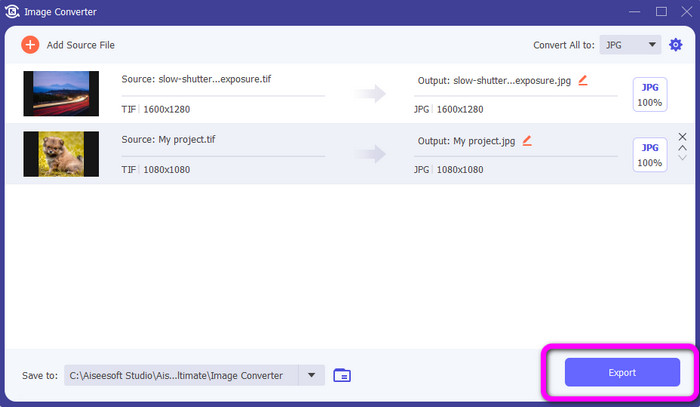
Task: Click JPG 1600x1280 output info
Action: 448,109
